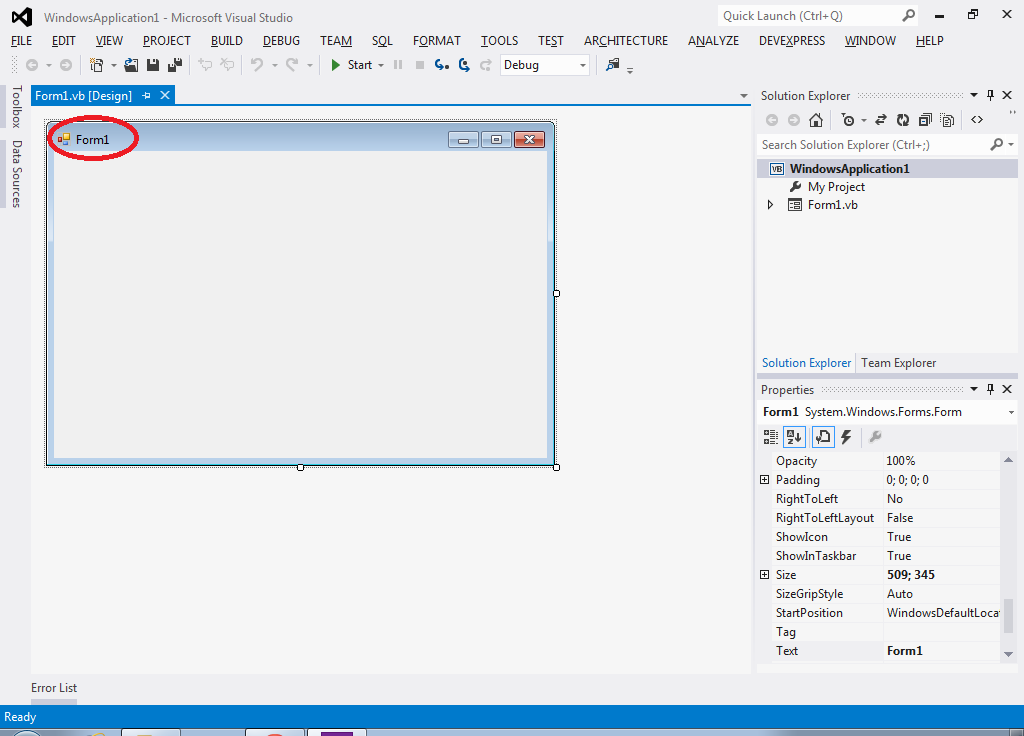Click the View Code icon in Solution Explorer
This screenshot has height=736, width=1024.
(977, 119)
